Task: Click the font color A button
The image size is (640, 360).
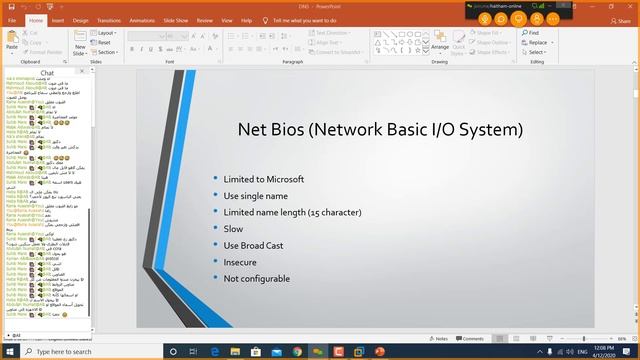Action: click(x=210, y=49)
